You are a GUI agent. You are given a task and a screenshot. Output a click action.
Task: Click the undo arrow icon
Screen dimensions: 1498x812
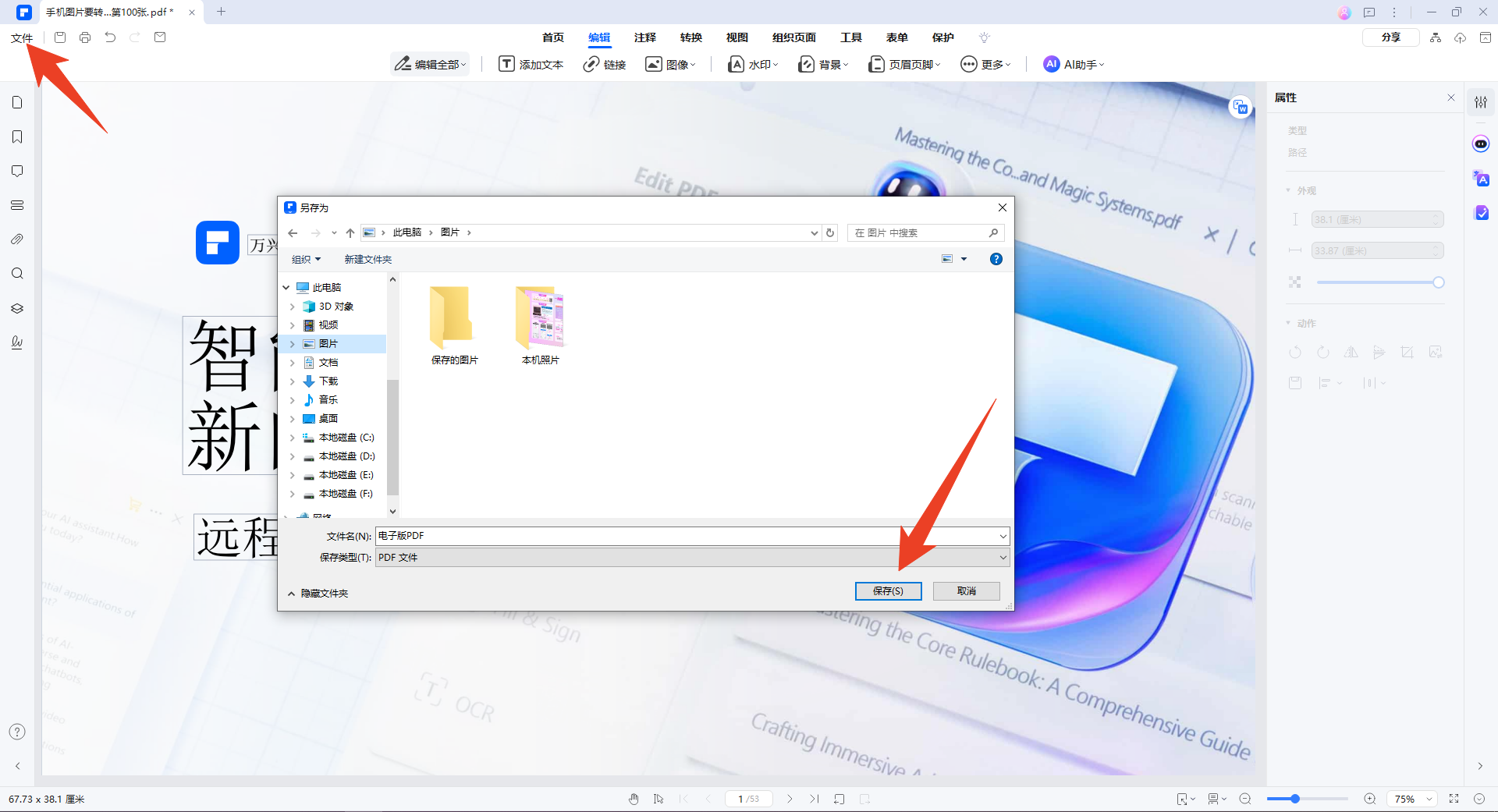pyautogui.click(x=110, y=37)
